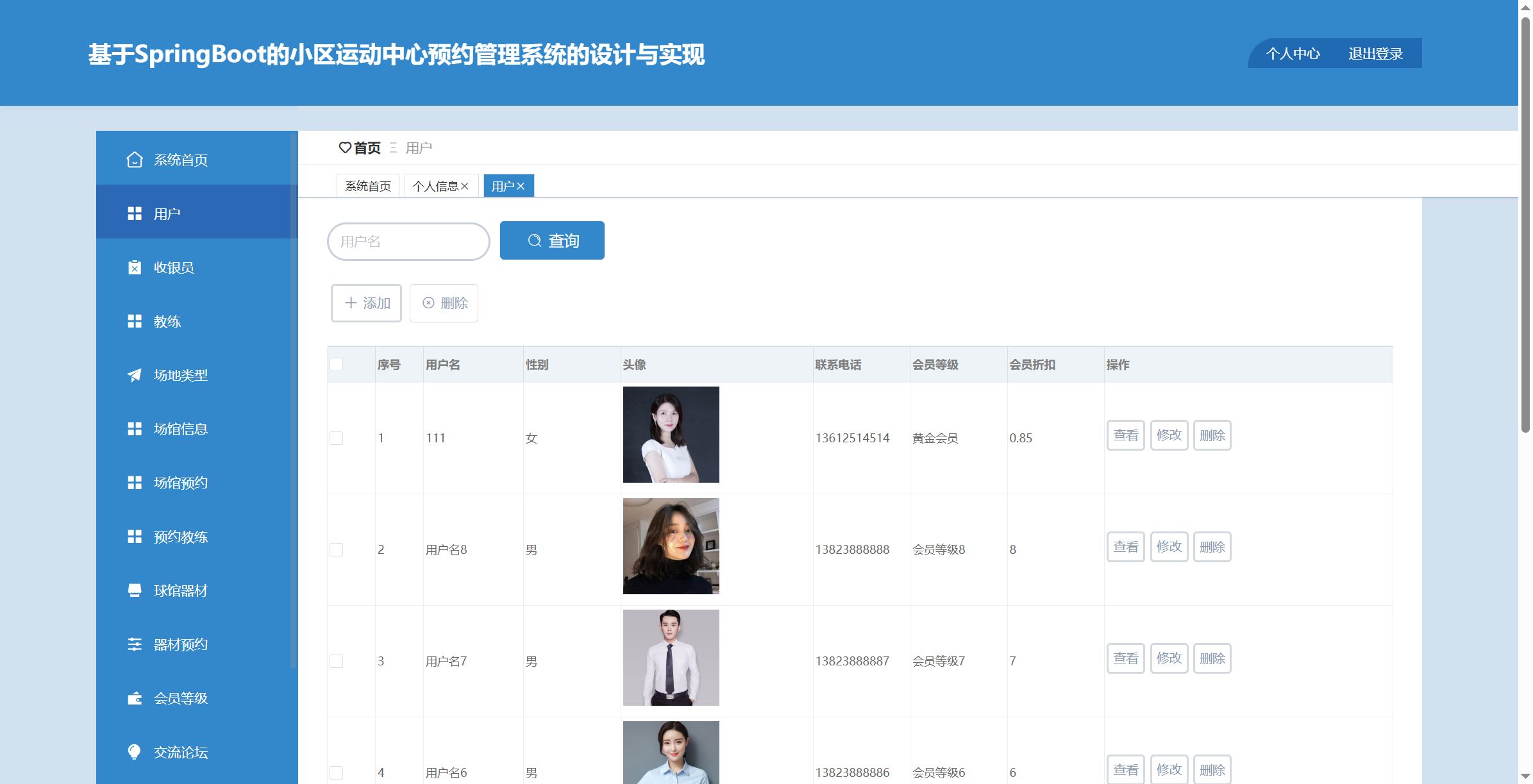
Task: Open 个人中心 in the top bar
Action: pos(1293,53)
